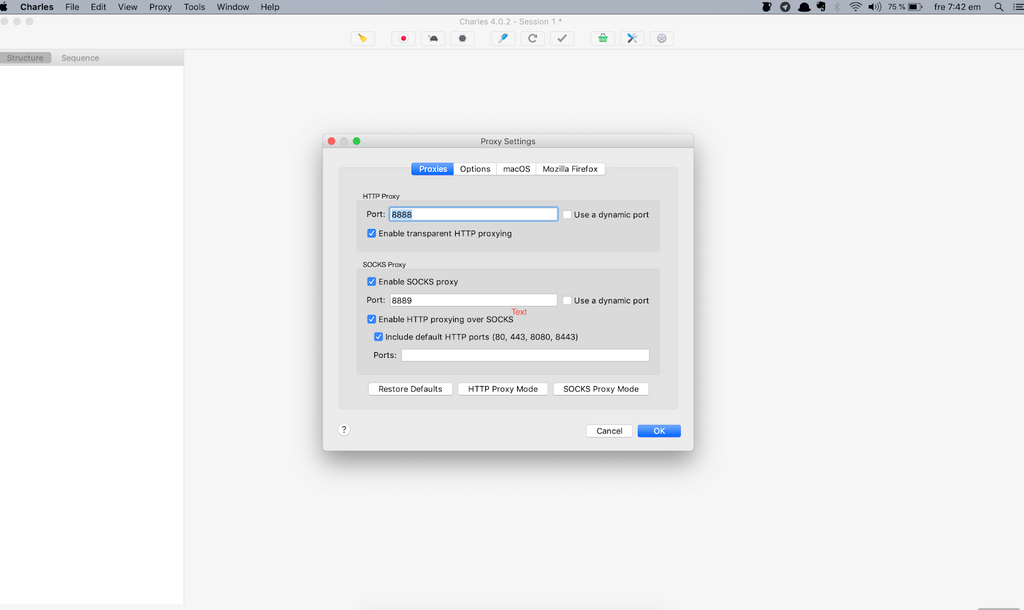Image resolution: width=1024 pixels, height=610 pixels.
Task: Open the File menu
Action: [72, 7]
